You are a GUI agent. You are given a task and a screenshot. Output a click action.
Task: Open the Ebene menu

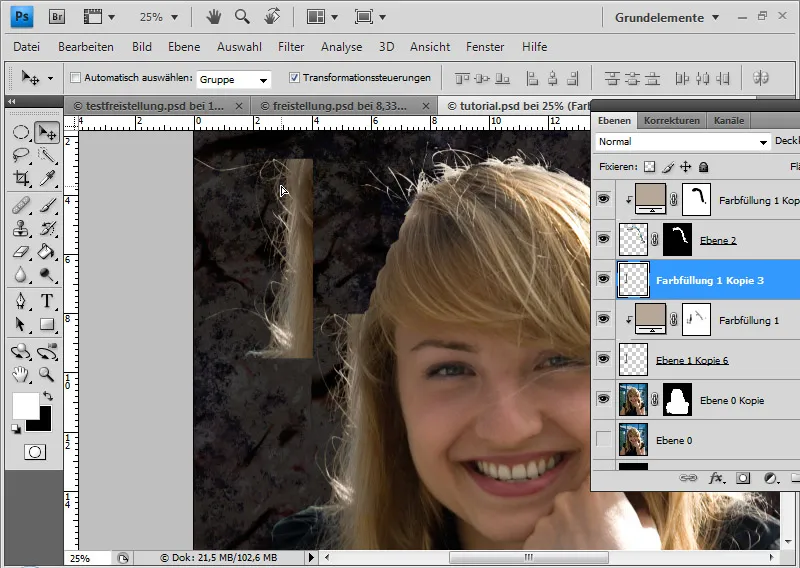184,47
